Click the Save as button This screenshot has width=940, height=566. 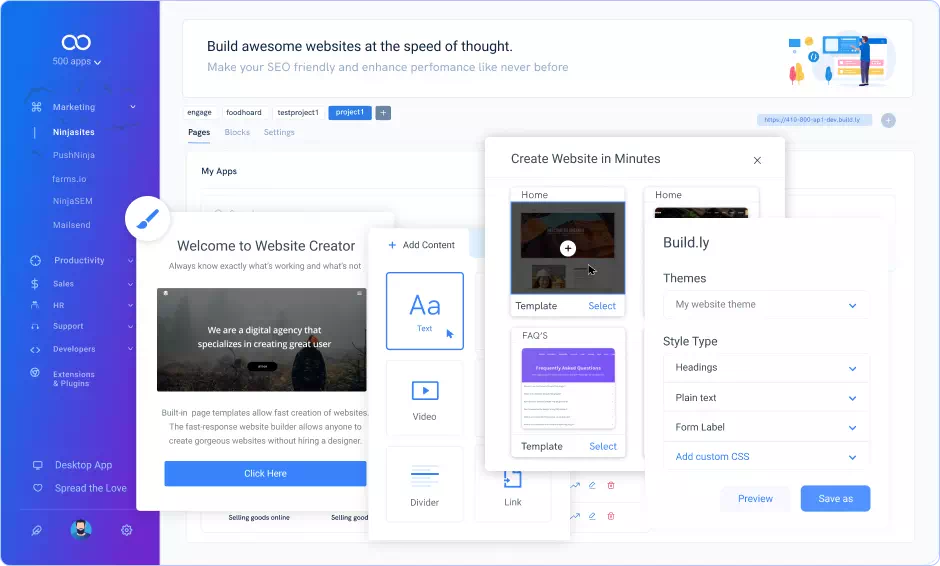pos(835,499)
